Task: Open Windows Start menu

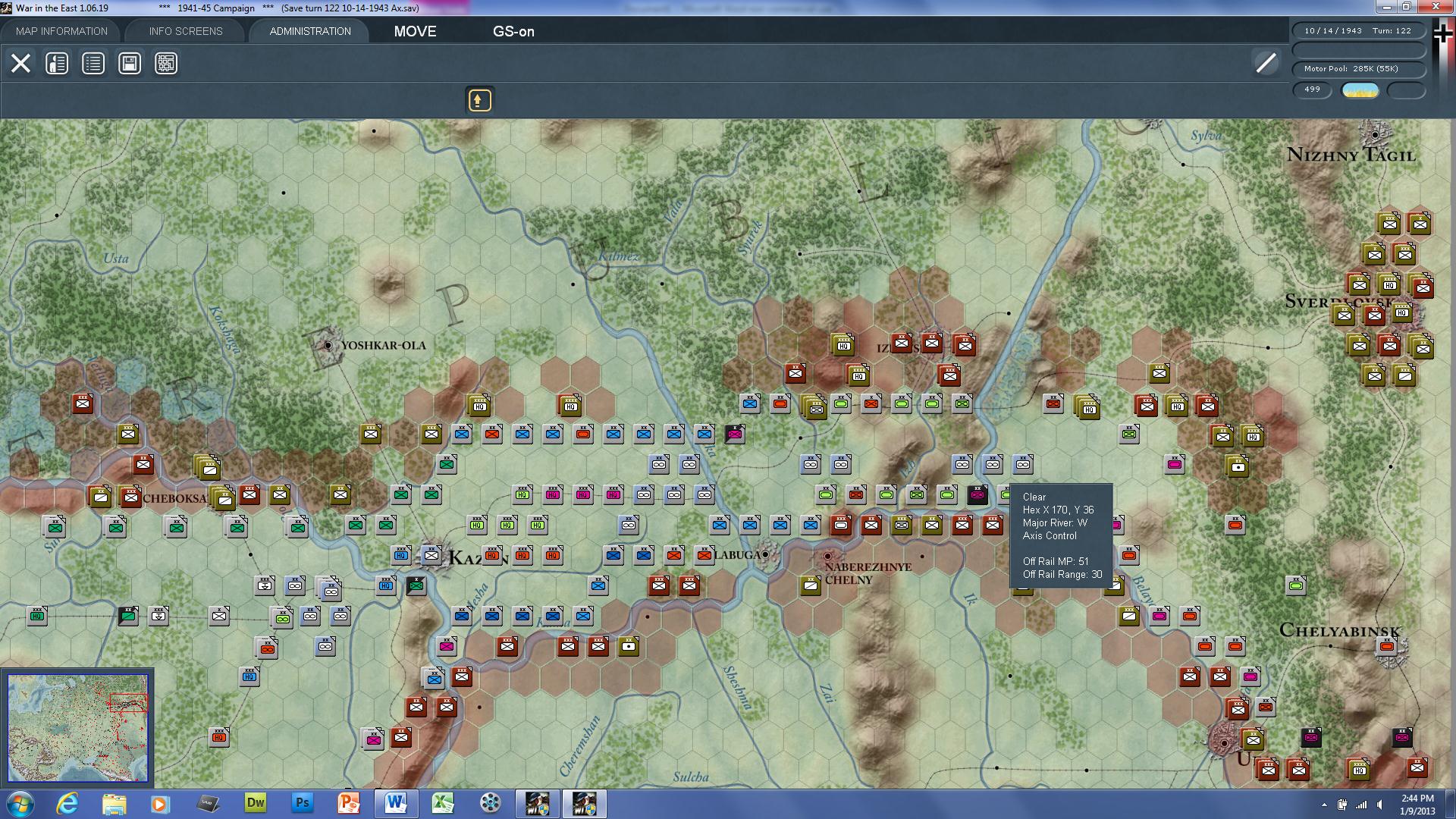Action: tap(19, 803)
